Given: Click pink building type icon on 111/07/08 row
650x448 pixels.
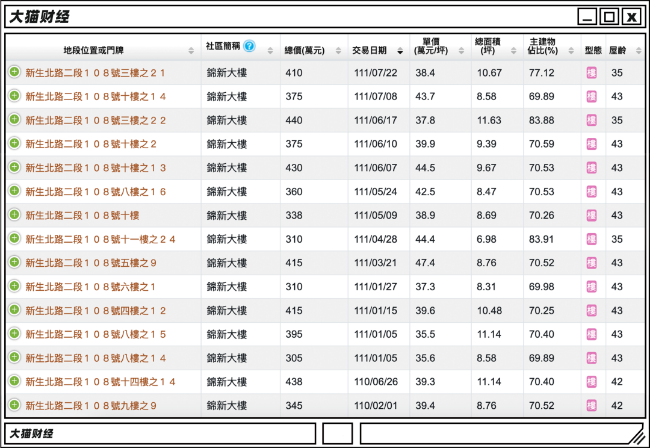Looking at the screenshot, I should [592, 97].
